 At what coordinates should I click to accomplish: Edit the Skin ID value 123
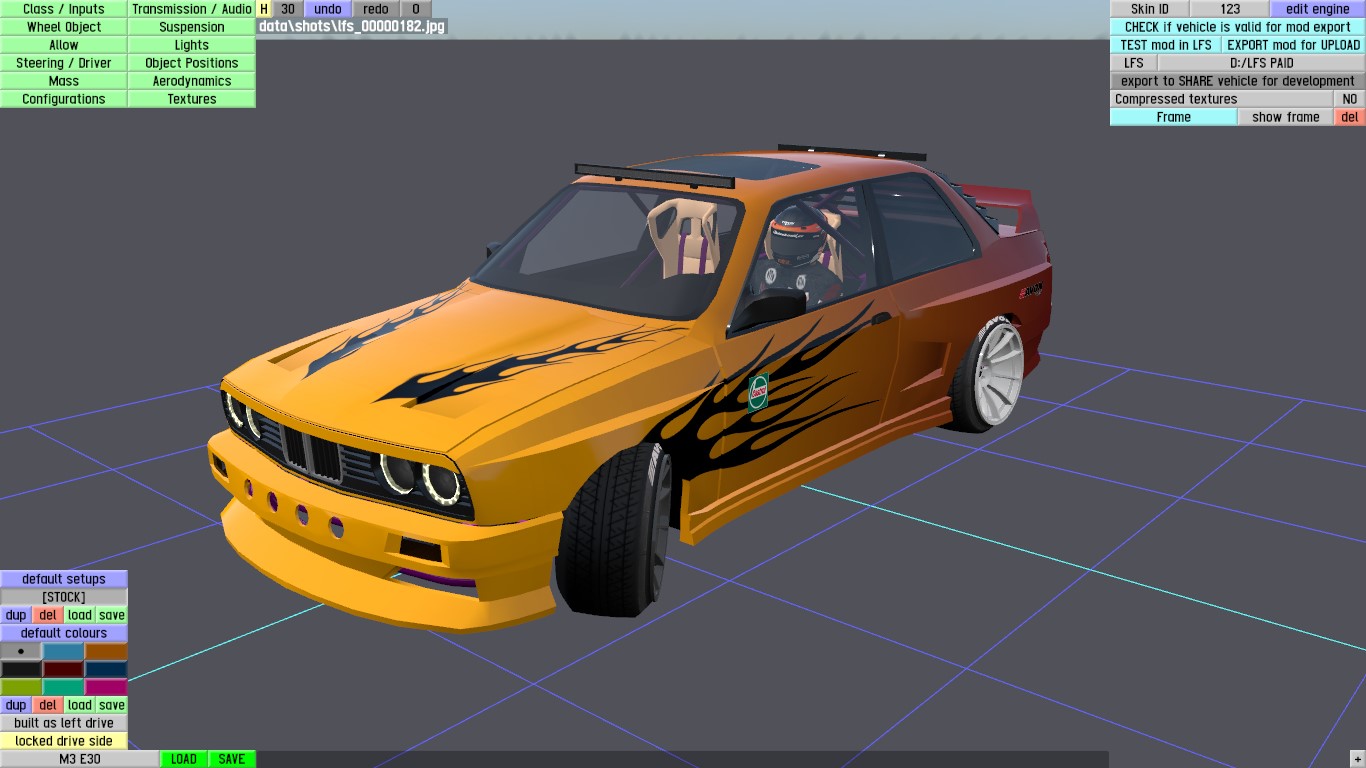coord(1230,9)
